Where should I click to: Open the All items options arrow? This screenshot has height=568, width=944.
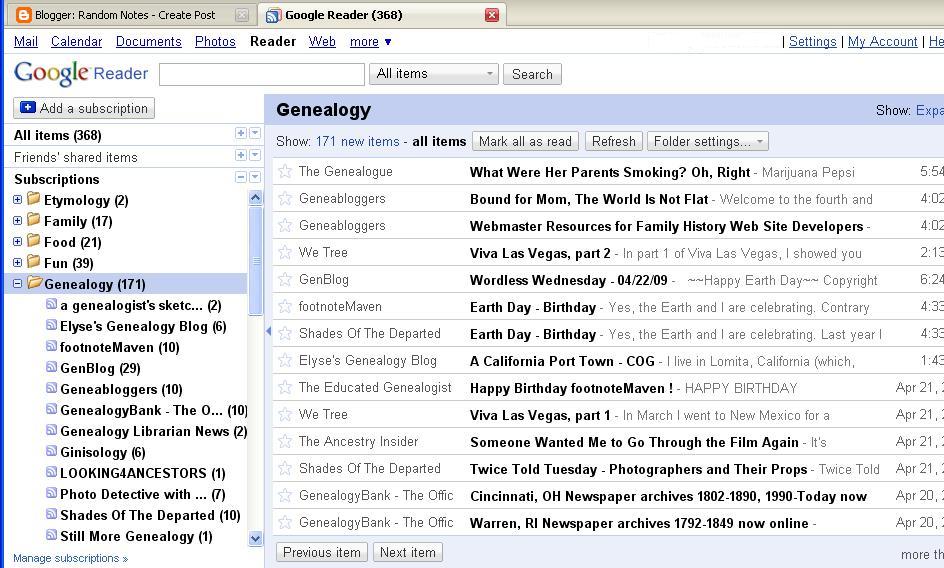pos(255,133)
